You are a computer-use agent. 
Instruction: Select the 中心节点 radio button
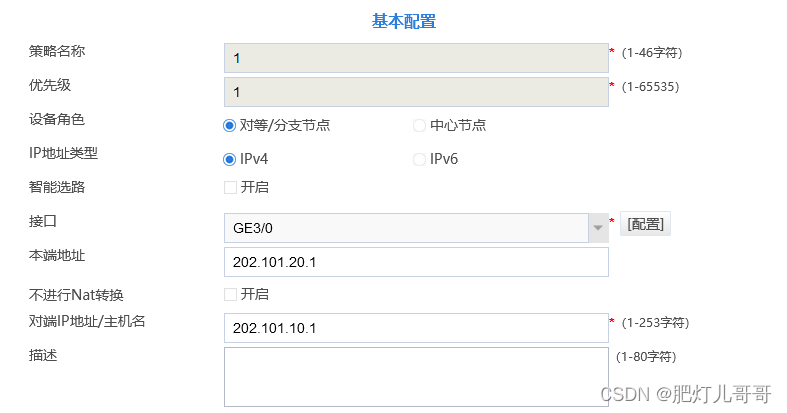click(419, 125)
